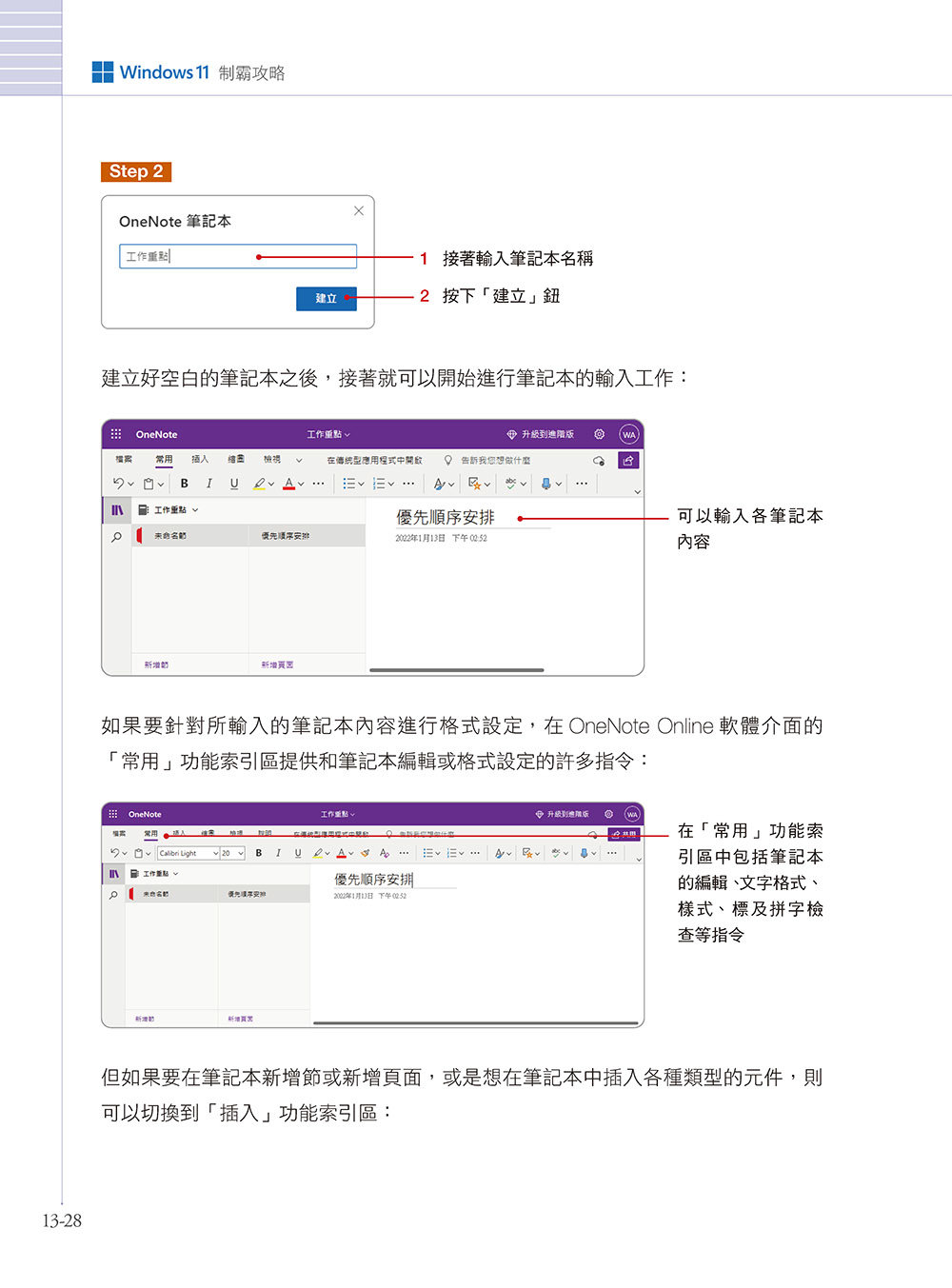Click the Paste clipboard icon in the first OneNote screenshot

(x=149, y=484)
